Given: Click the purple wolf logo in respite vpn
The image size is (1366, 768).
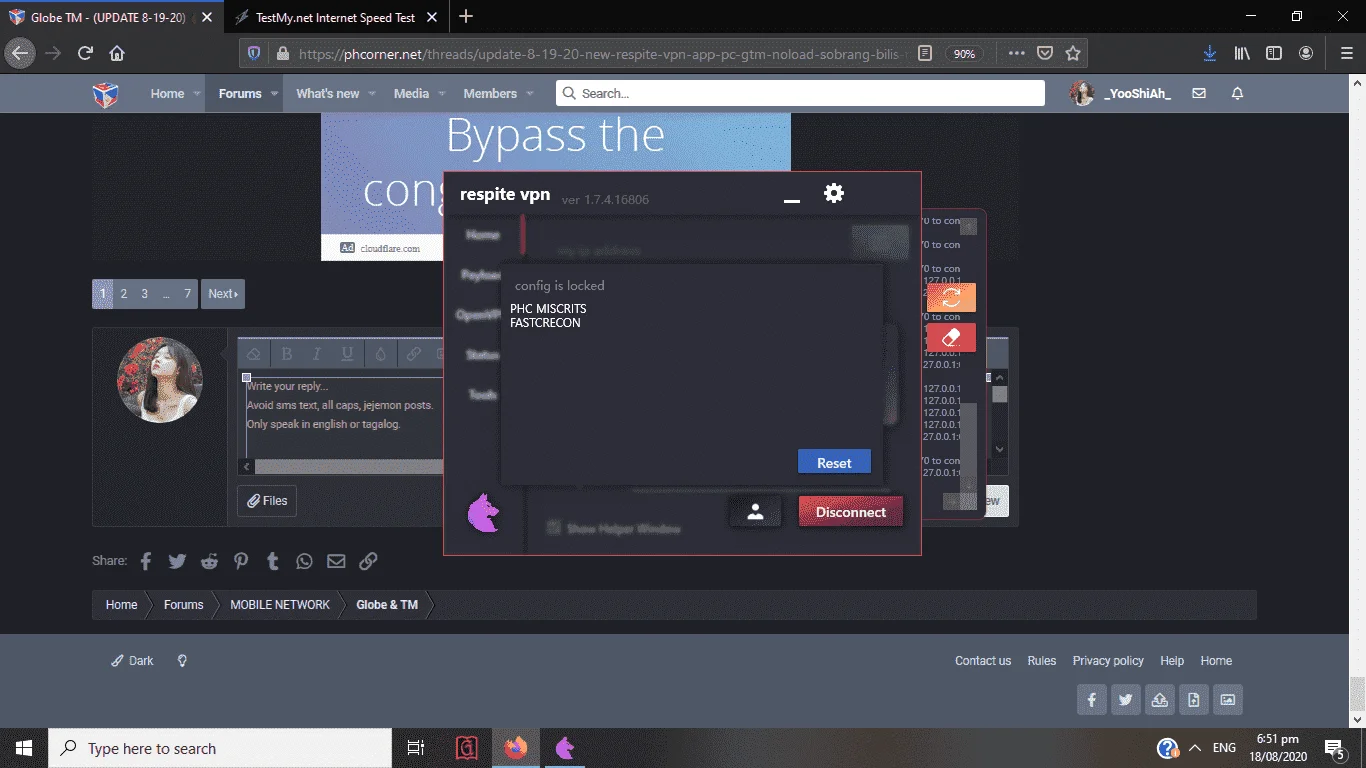Looking at the screenshot, I should tap(484, 514).
